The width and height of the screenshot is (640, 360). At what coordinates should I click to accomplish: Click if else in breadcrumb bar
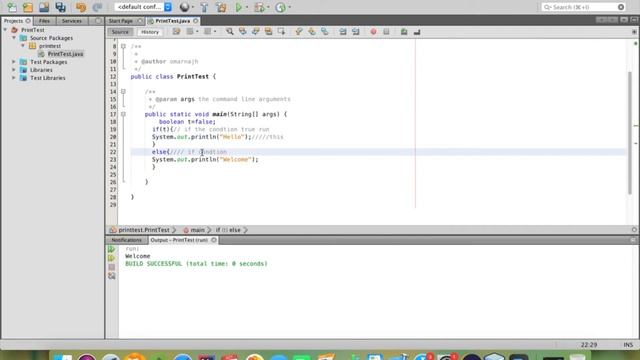click(x=229, y=230)
